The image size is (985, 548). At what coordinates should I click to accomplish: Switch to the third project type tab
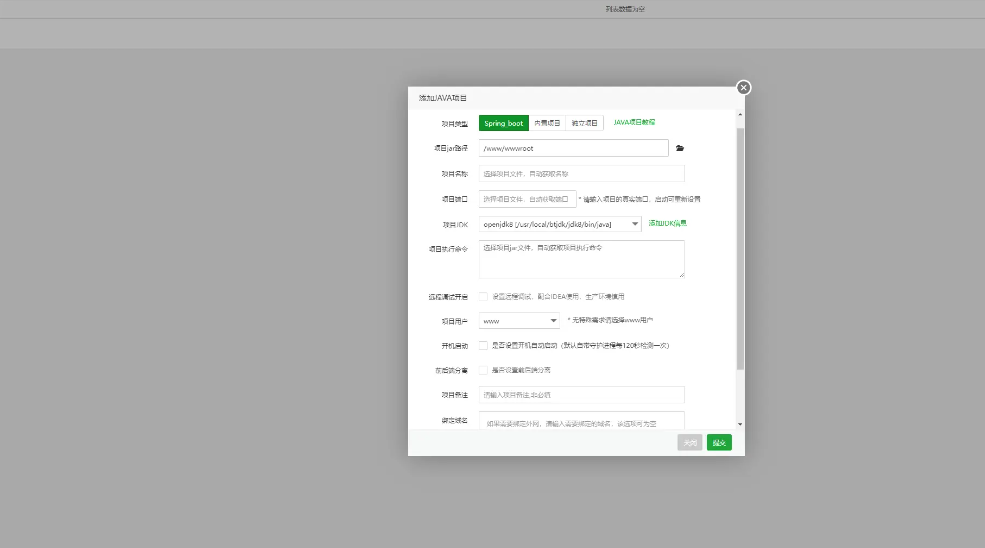pyautogui.click(x=584, y=123)
